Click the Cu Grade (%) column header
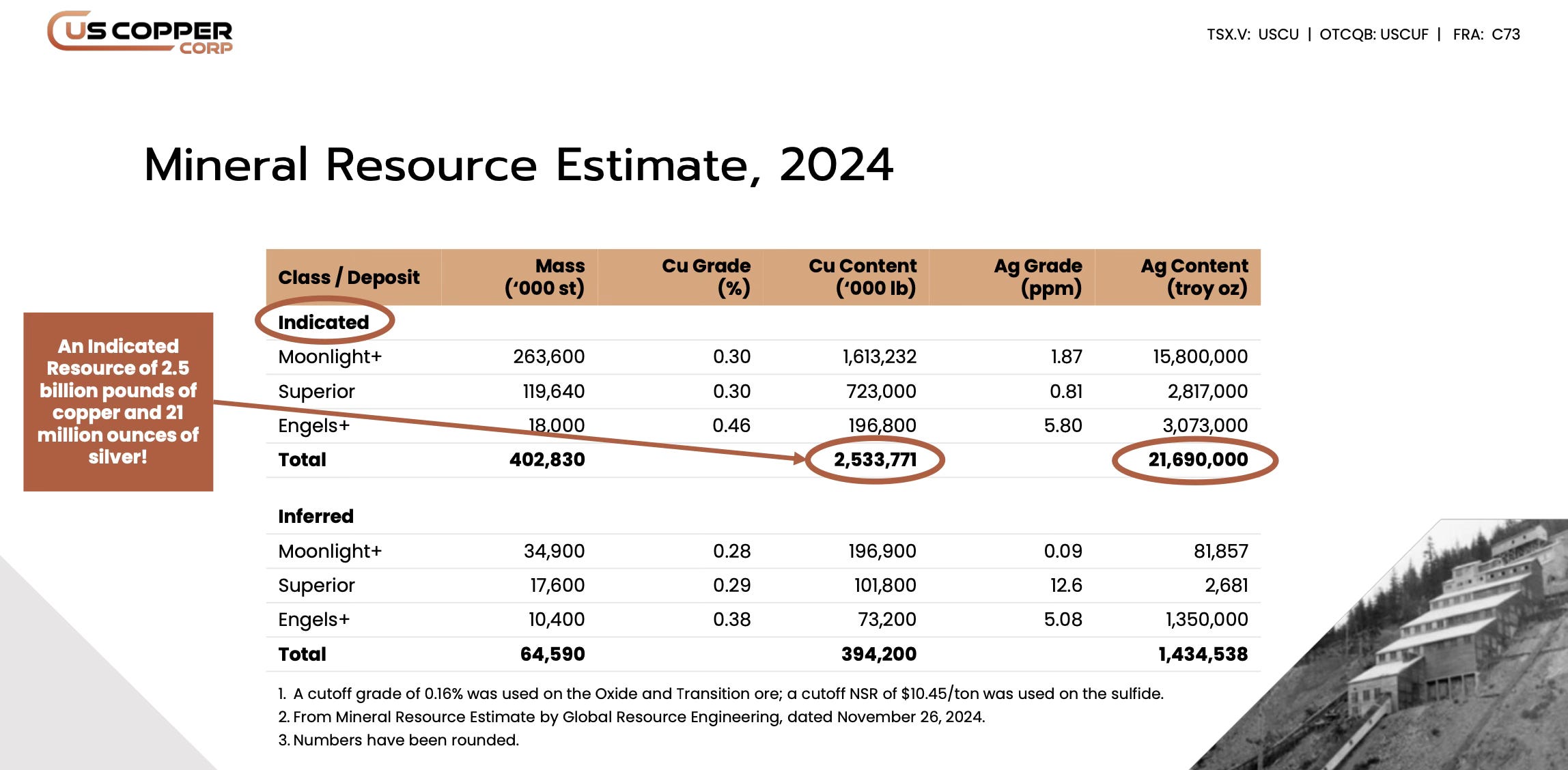Screen dimensions: 1568x770 (706, 276)
